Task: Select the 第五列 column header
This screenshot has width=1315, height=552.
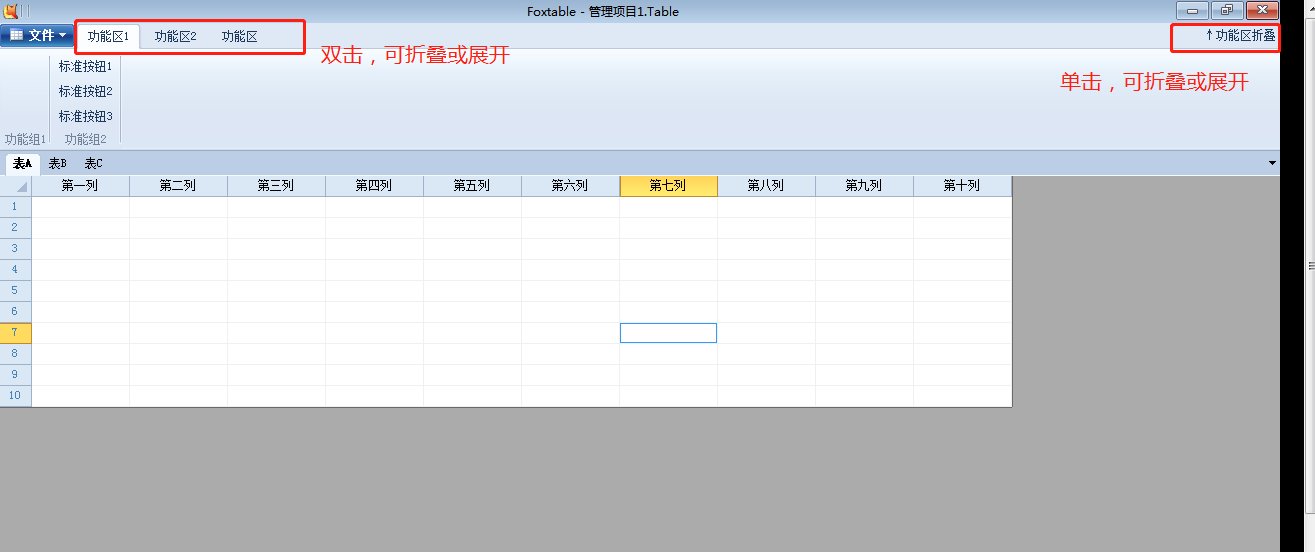Action: click(x=473, y=186)
